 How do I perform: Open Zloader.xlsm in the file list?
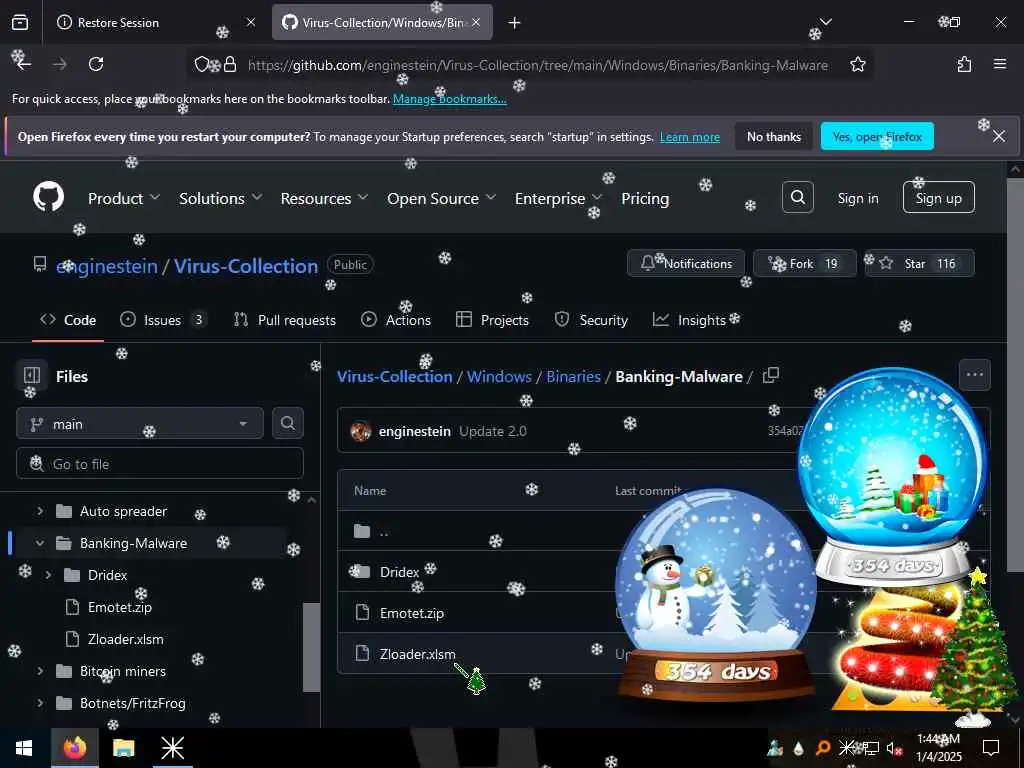tap(417, 653)
